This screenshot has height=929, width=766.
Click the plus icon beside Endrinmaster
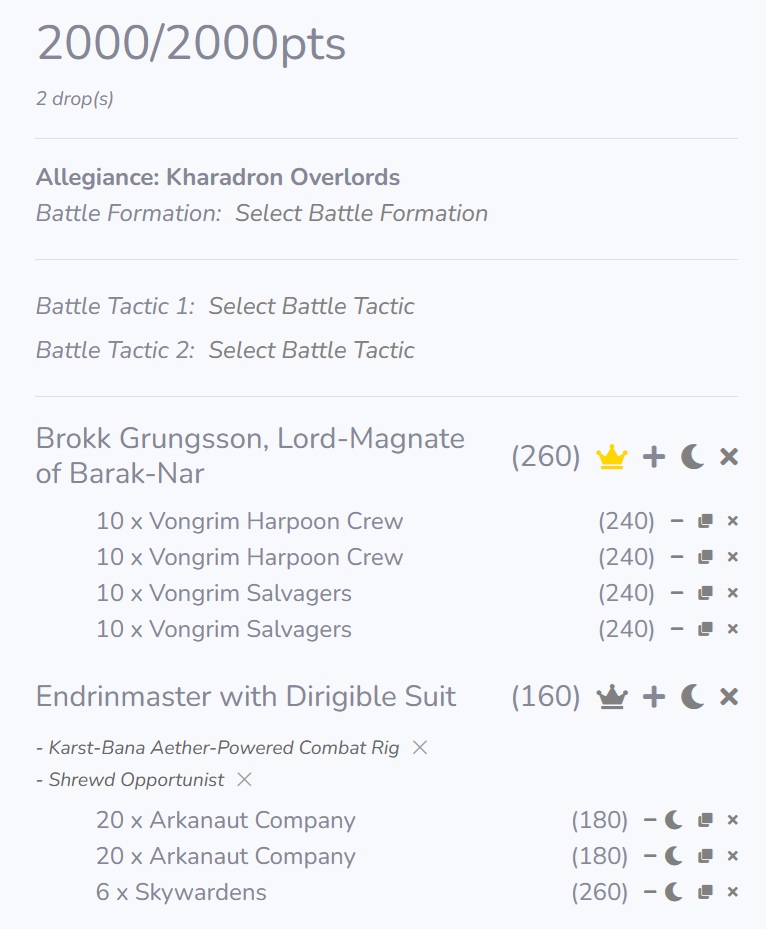(x=653, y=697)
